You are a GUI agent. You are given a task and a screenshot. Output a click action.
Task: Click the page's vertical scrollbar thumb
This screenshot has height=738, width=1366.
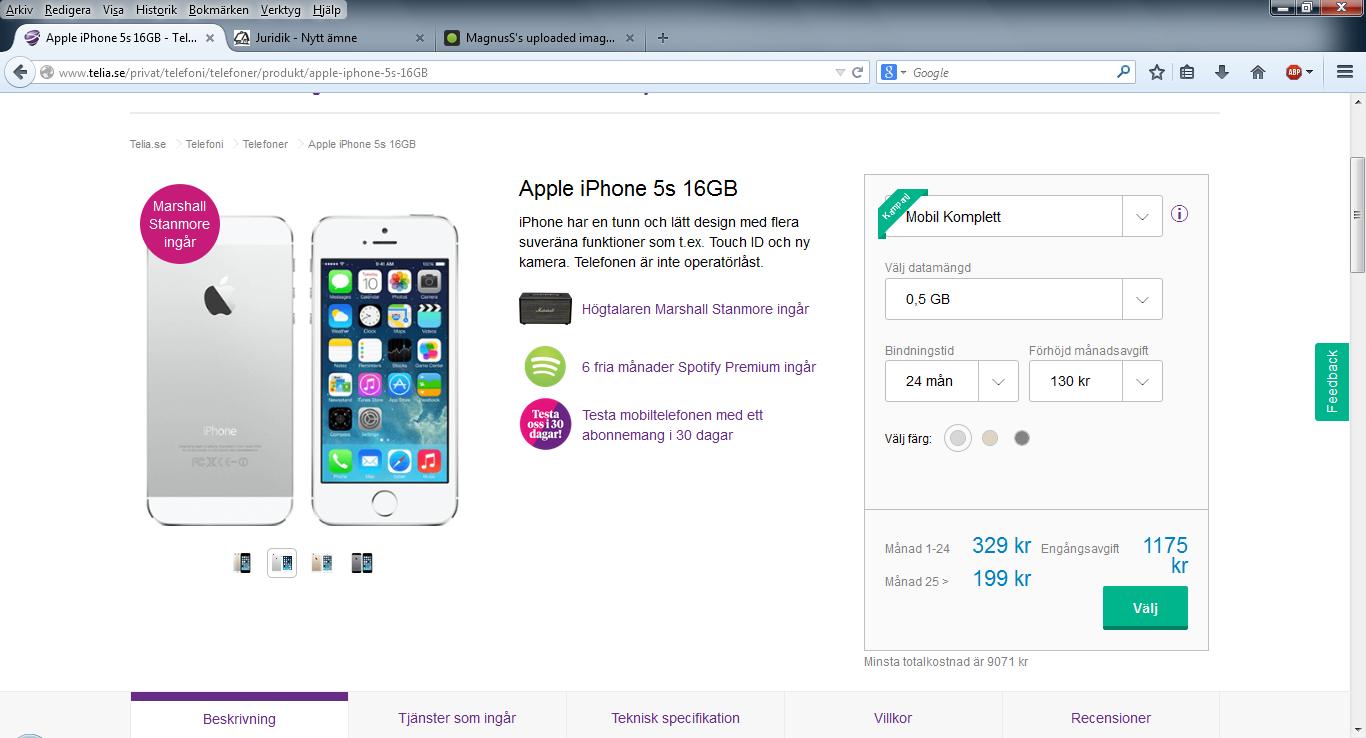tap(1357, 214)
